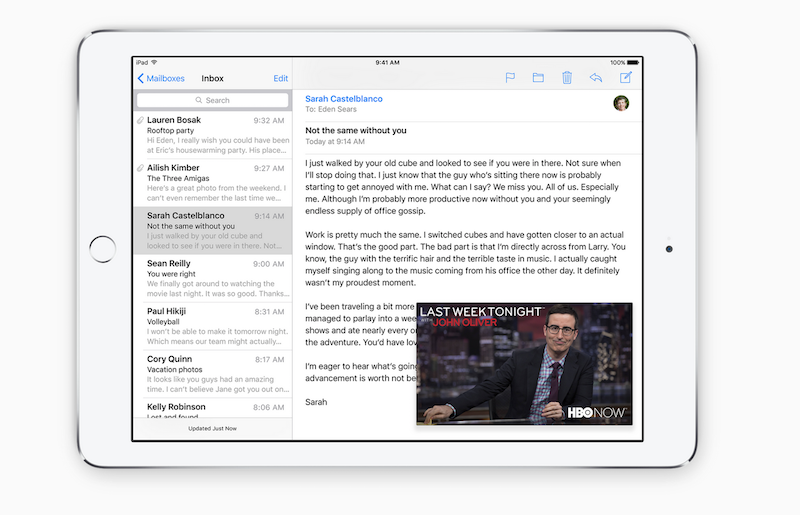This screenshot has width=800, height=515.
Task: Open Paul Hikiji's Volleyball email
Action: (212, 326)
